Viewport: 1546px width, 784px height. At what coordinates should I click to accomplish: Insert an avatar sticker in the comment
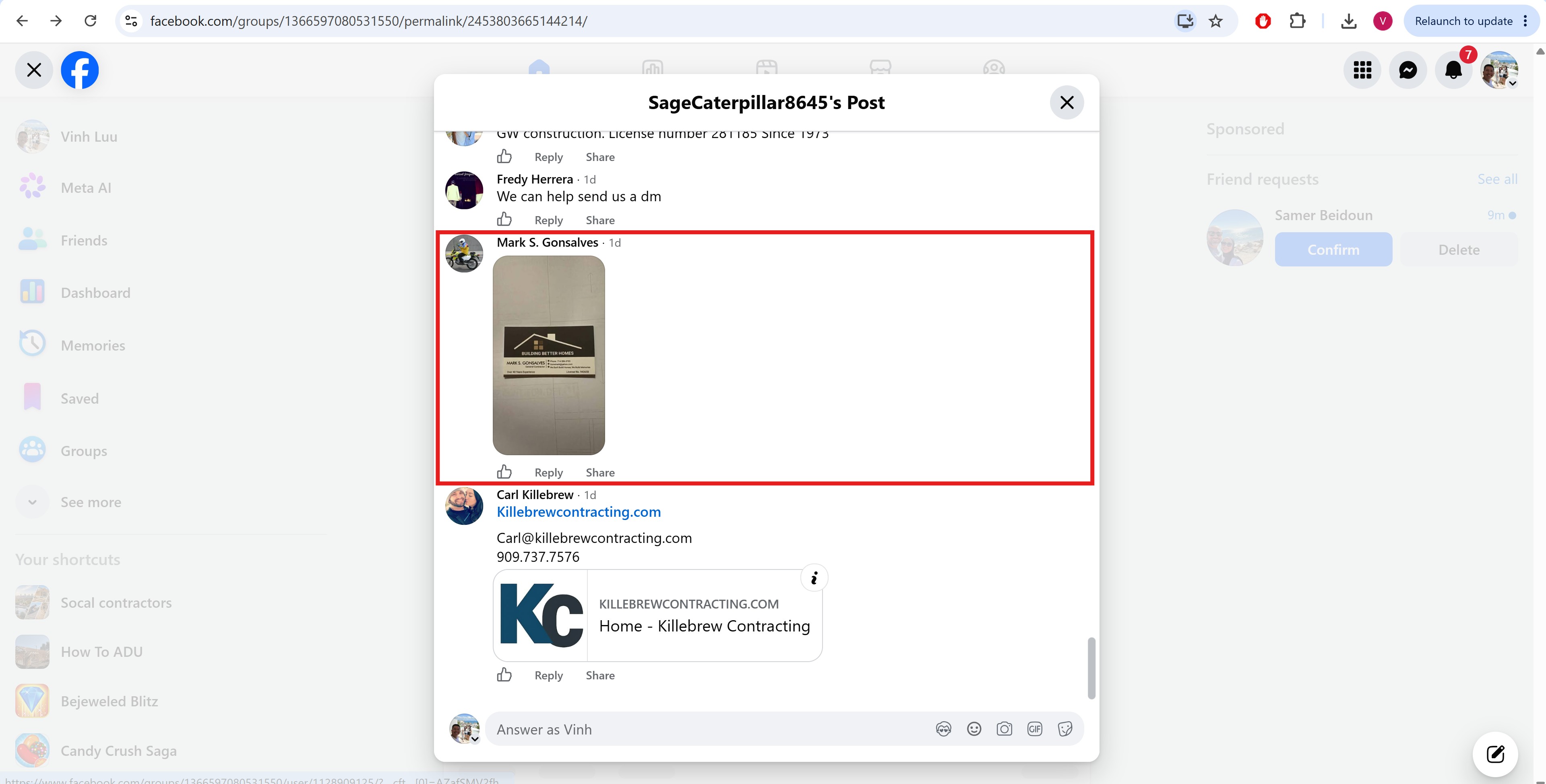tap(943, 729)
